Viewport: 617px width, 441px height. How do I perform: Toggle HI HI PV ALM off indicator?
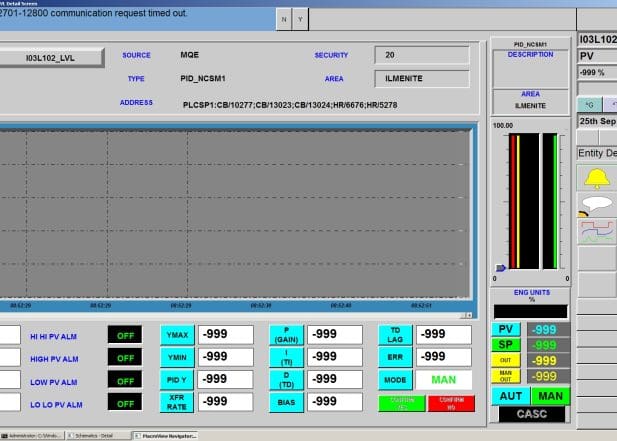(x=125, y=335)
